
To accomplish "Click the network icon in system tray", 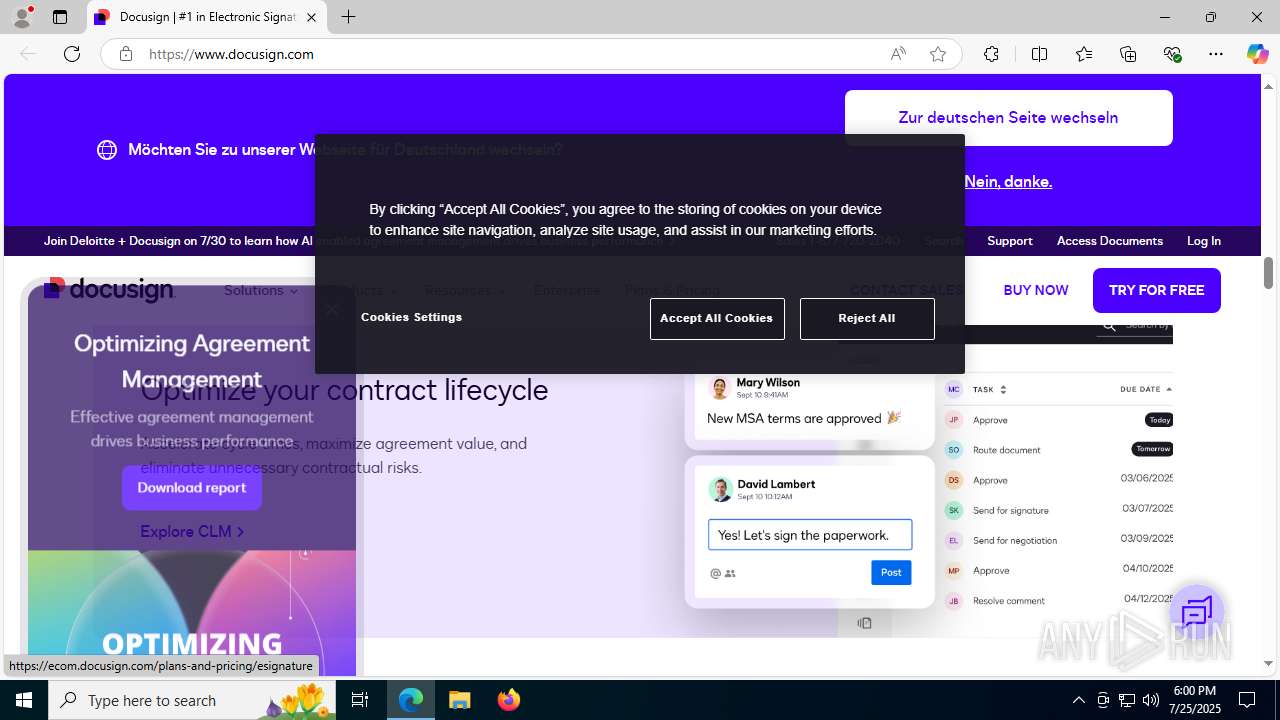I will click(1127, 700).
